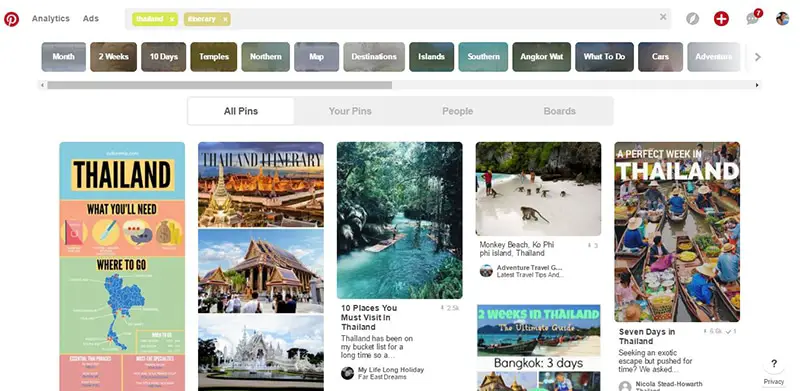Switch to the People tab

point(458,111)
